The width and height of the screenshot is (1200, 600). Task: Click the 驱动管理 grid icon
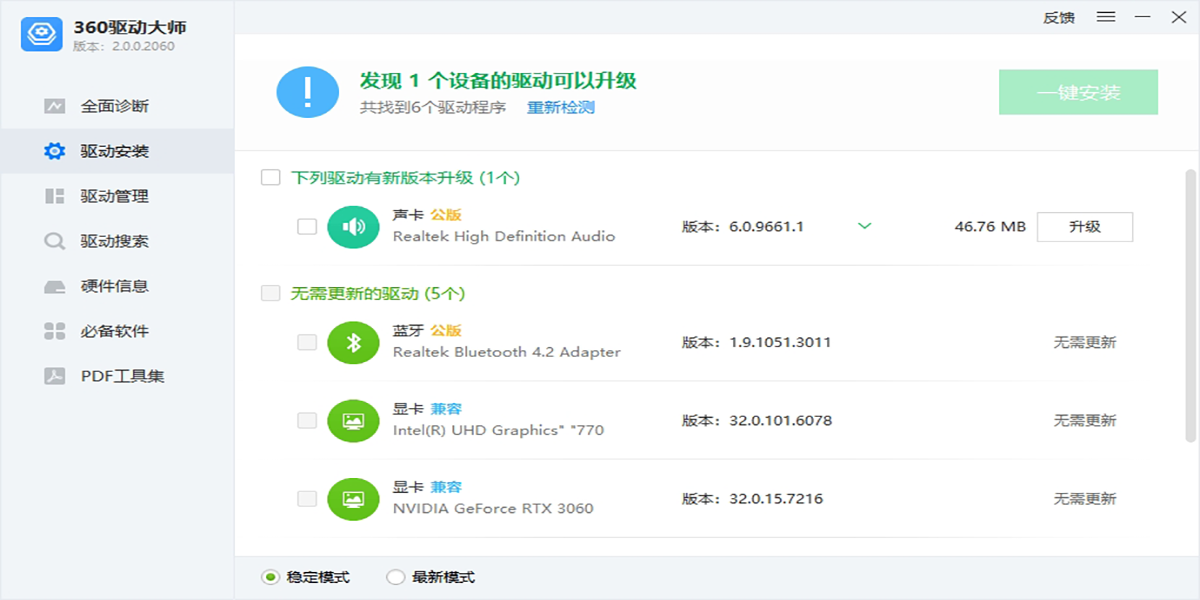click(x=54, y=196)
